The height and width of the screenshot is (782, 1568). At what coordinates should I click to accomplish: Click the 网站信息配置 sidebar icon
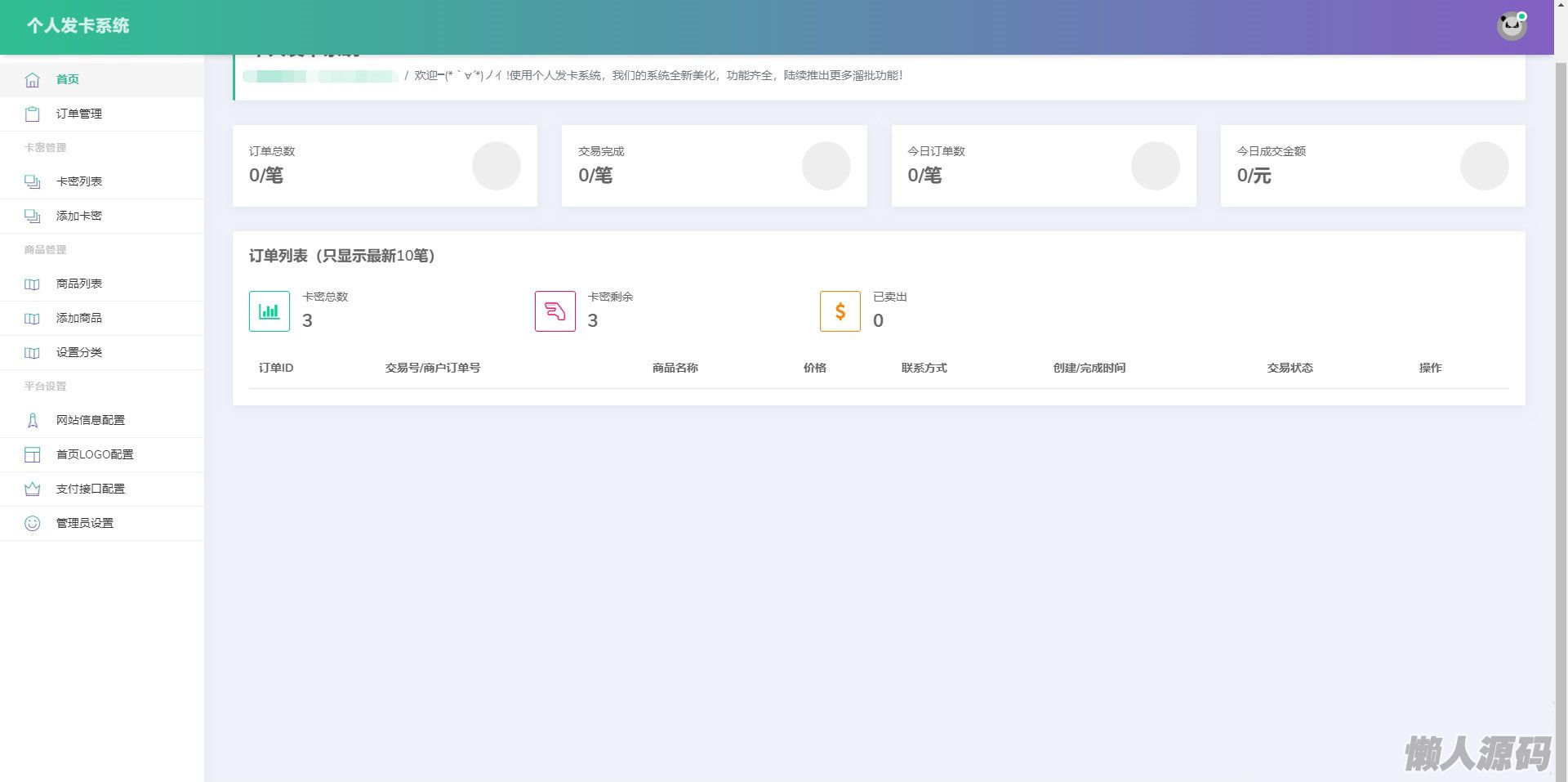tap(32, 420)
